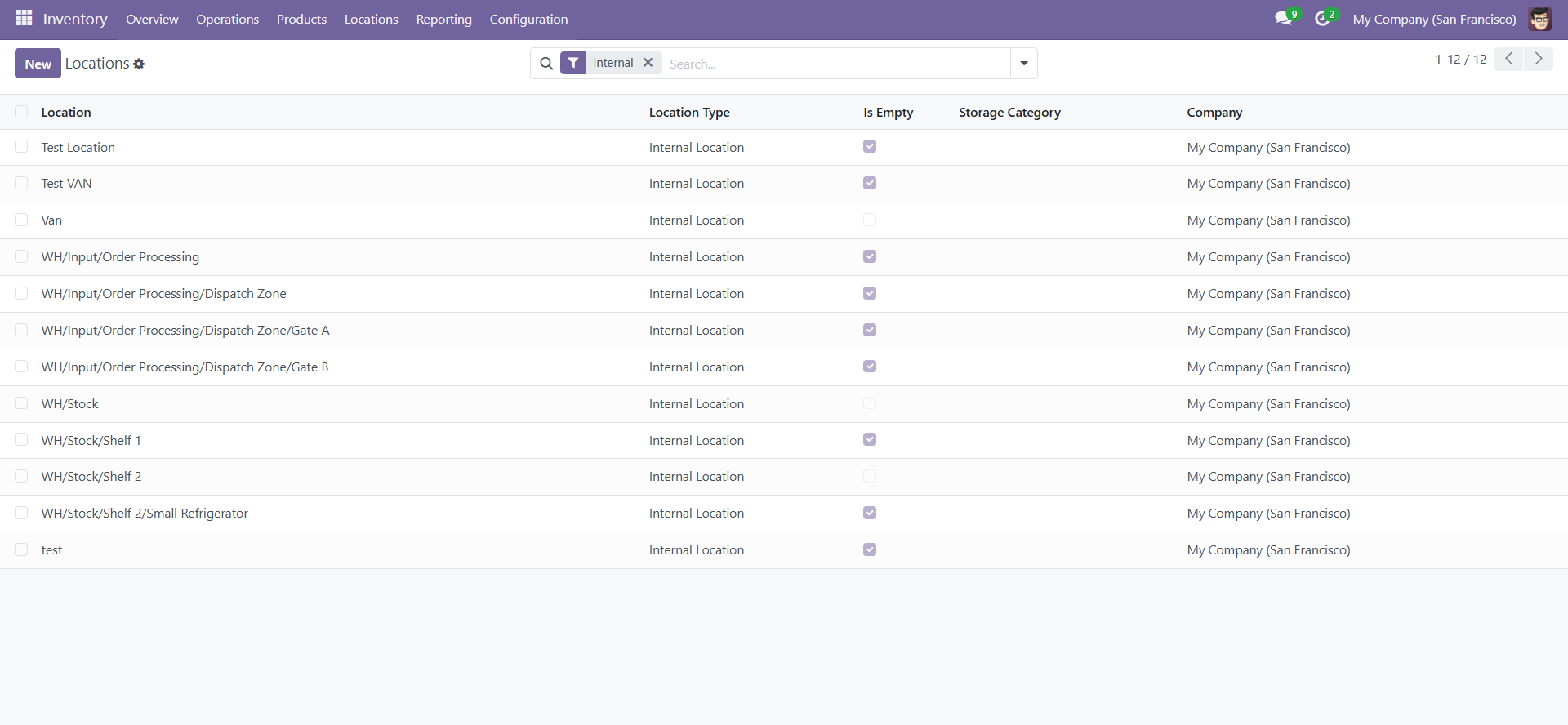Open the user avatar menu
The width and height of the screenshot is (1568, 725).
(x=1539, y=19)
